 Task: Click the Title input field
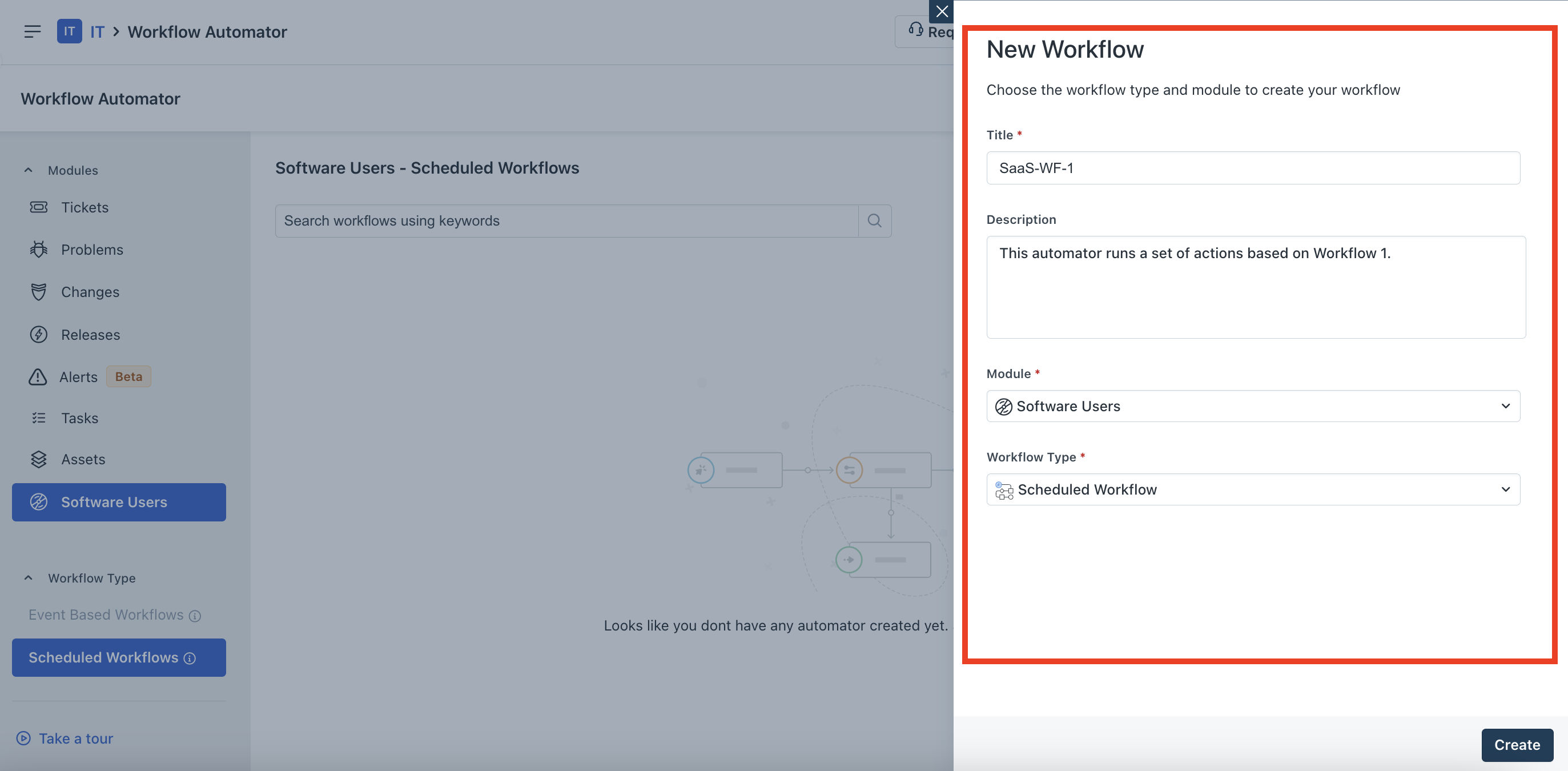pos(1253,167)
